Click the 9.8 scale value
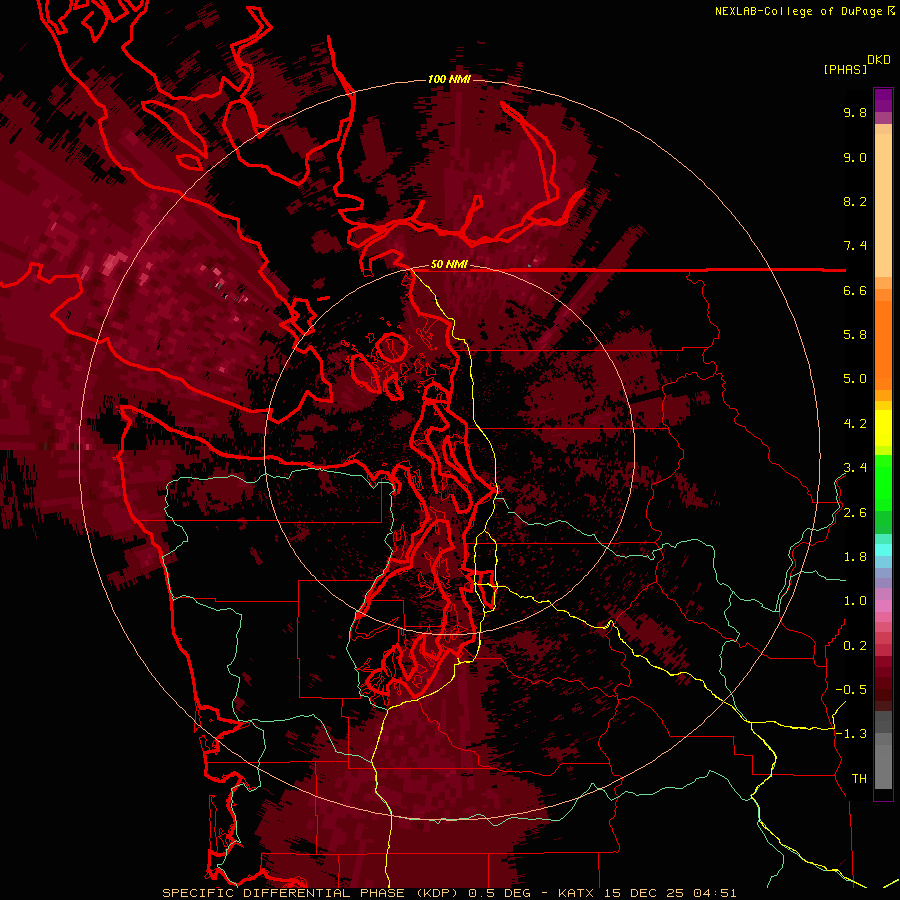Screen dimensions: 900x900 click(x=855, y=112)
